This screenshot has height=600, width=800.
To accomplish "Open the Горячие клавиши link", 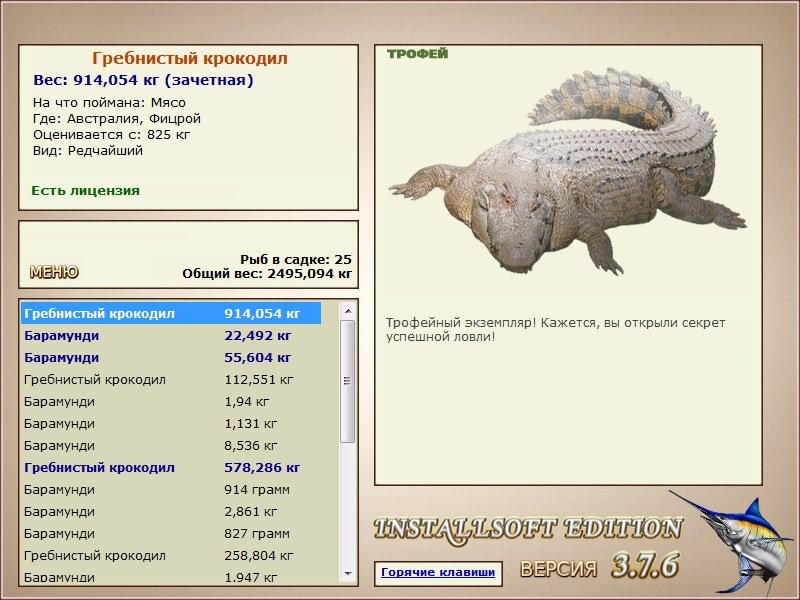I will tap(438, 572).
